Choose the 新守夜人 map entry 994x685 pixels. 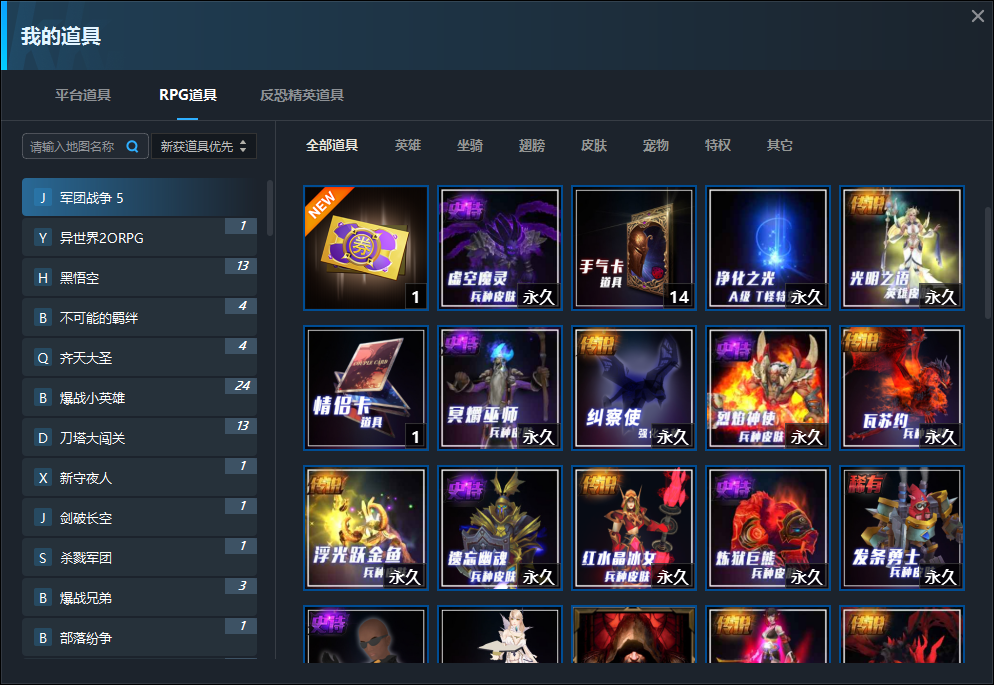(x=139, y=477)
